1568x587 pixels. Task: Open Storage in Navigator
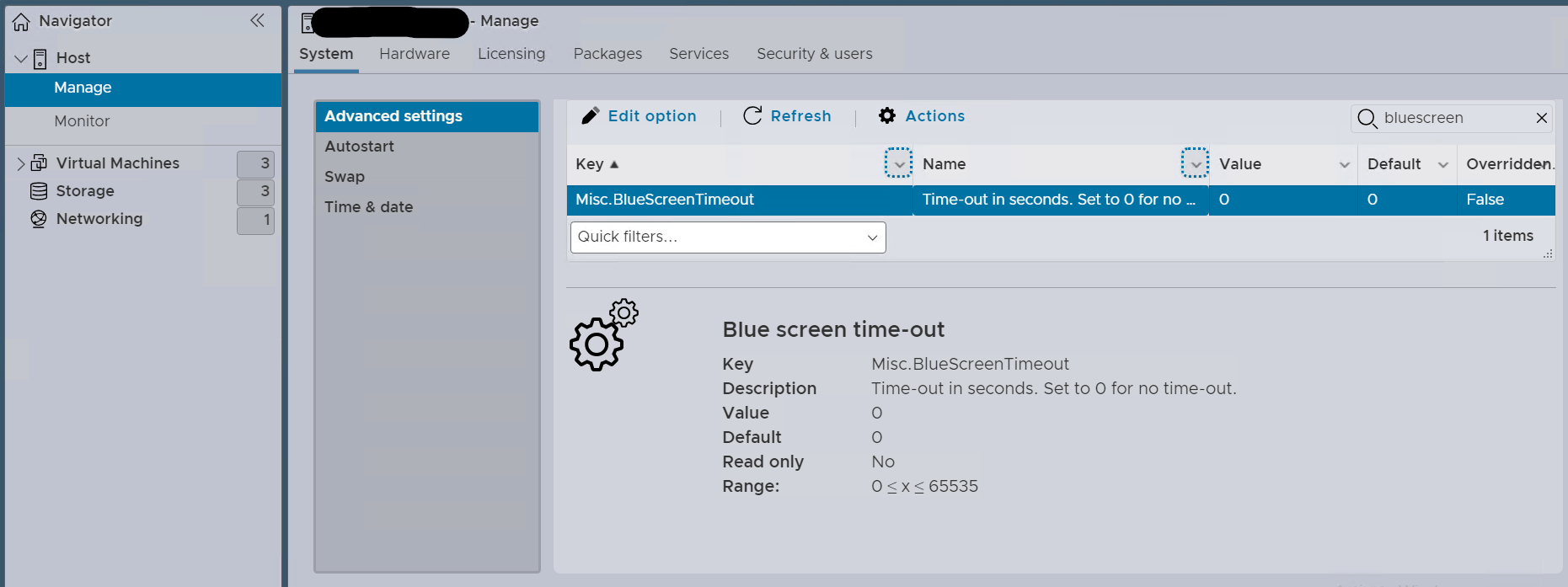coord(85,191)
